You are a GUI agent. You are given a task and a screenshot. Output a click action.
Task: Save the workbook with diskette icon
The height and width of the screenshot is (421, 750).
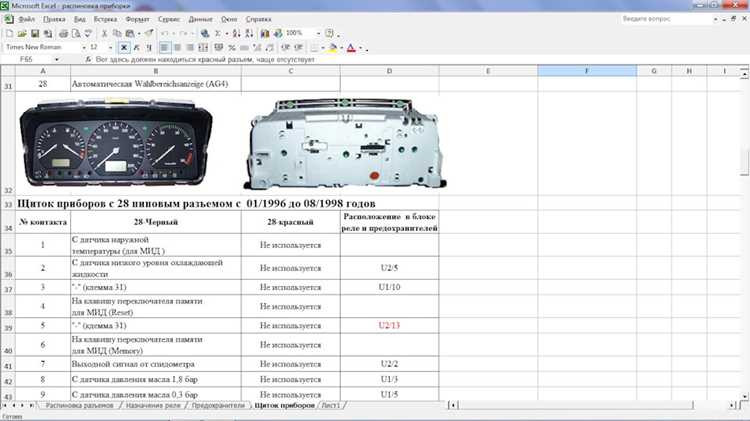coord(35,33)
